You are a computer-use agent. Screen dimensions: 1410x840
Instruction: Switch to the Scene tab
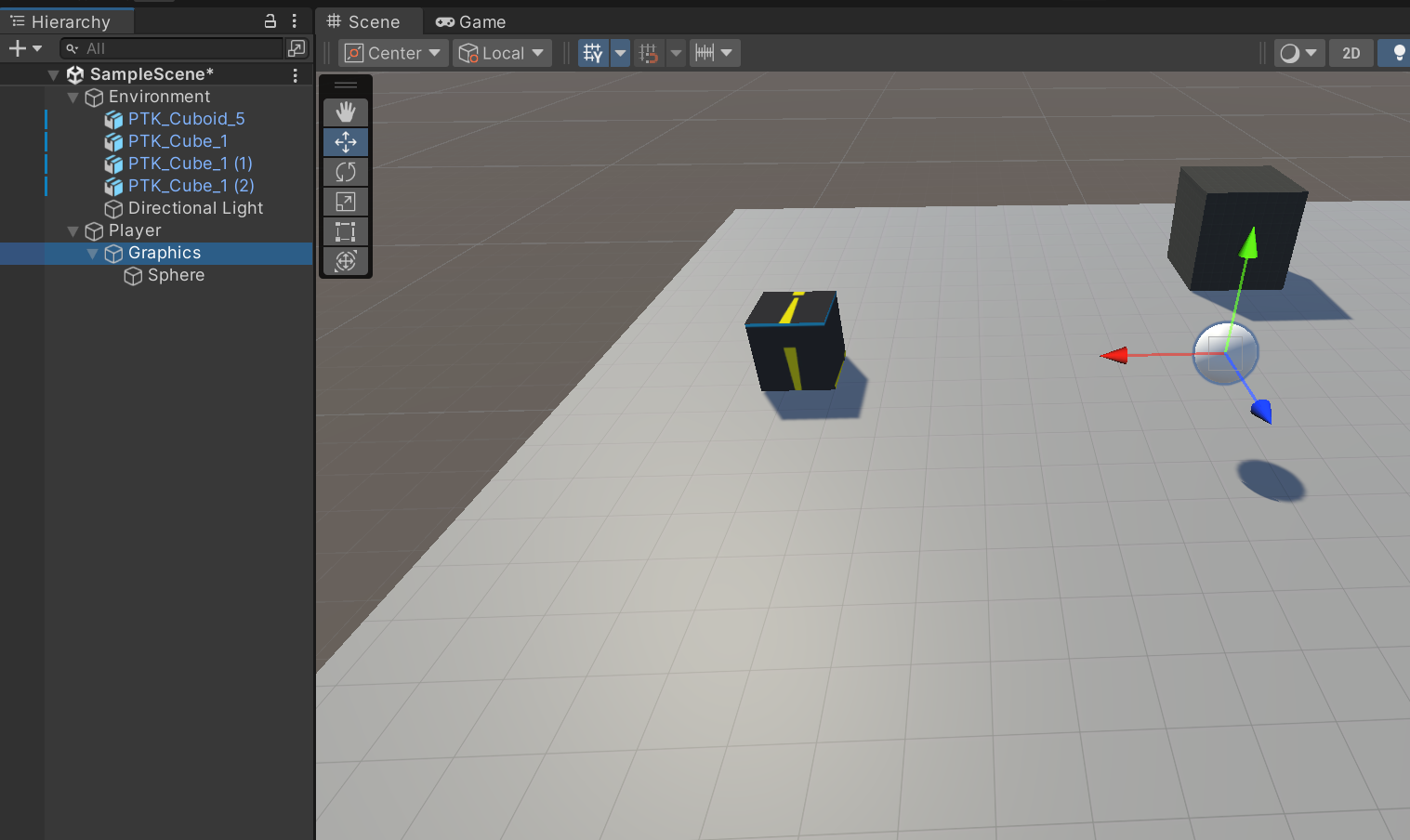click(x=364, y=21)
